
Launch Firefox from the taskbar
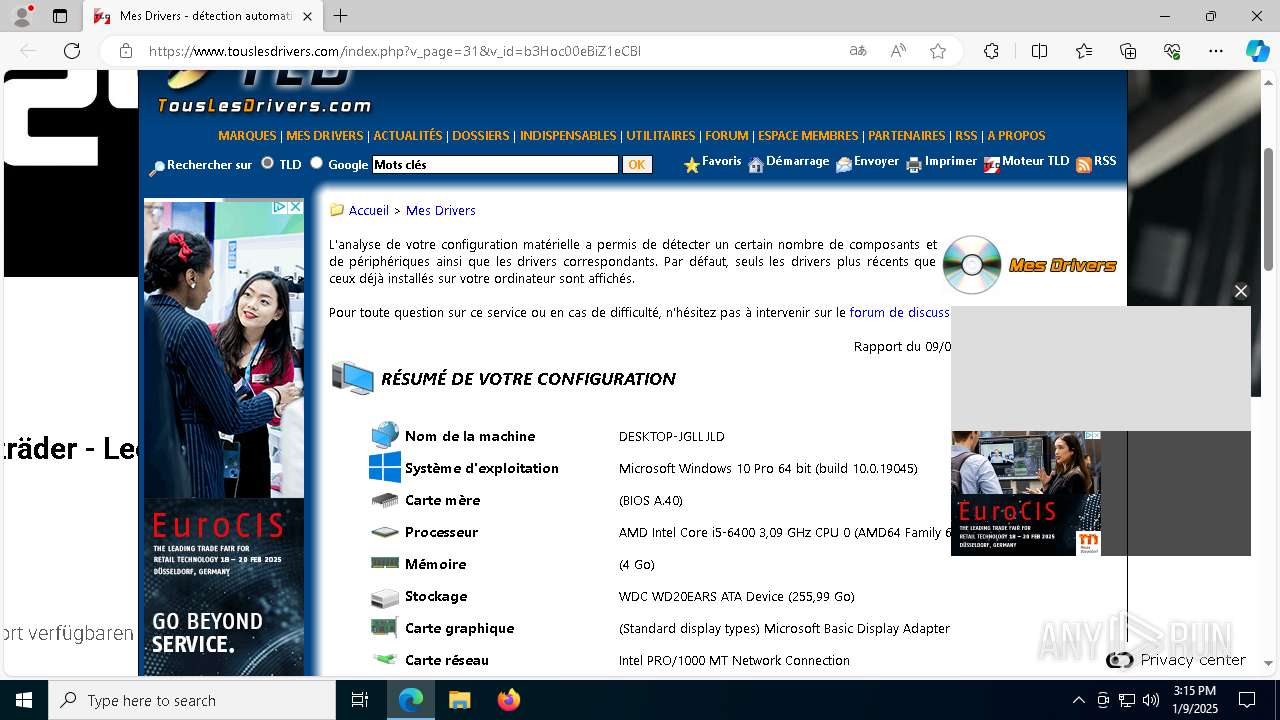click(x=509, y=700)
